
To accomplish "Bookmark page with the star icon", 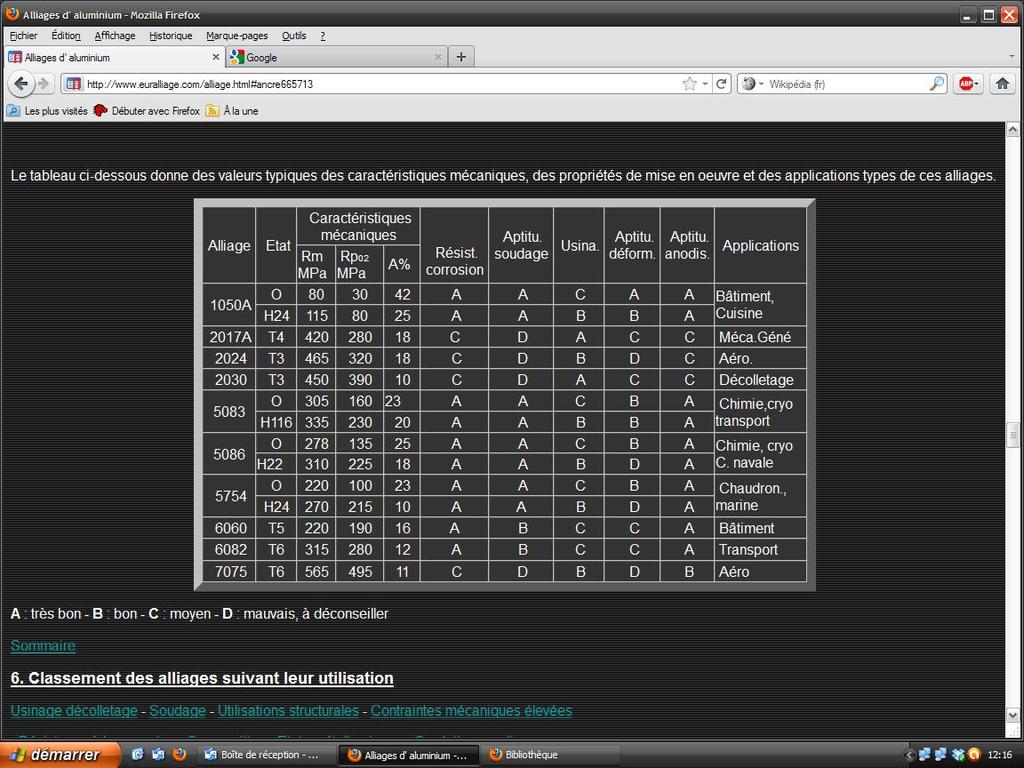I will click(689, 84).
